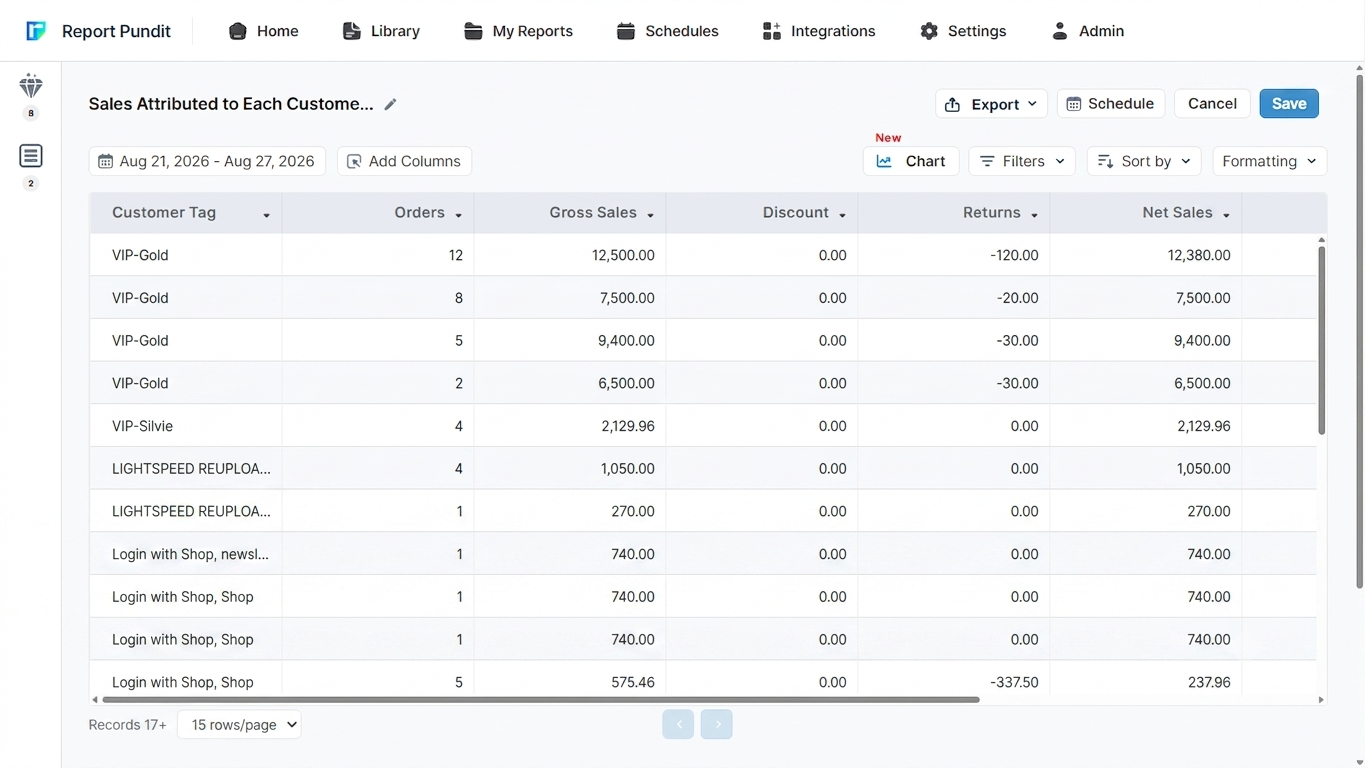Click the Report Pundit logo icon
The width and height of the screenshot is (1365, 768).
[36, 31]
